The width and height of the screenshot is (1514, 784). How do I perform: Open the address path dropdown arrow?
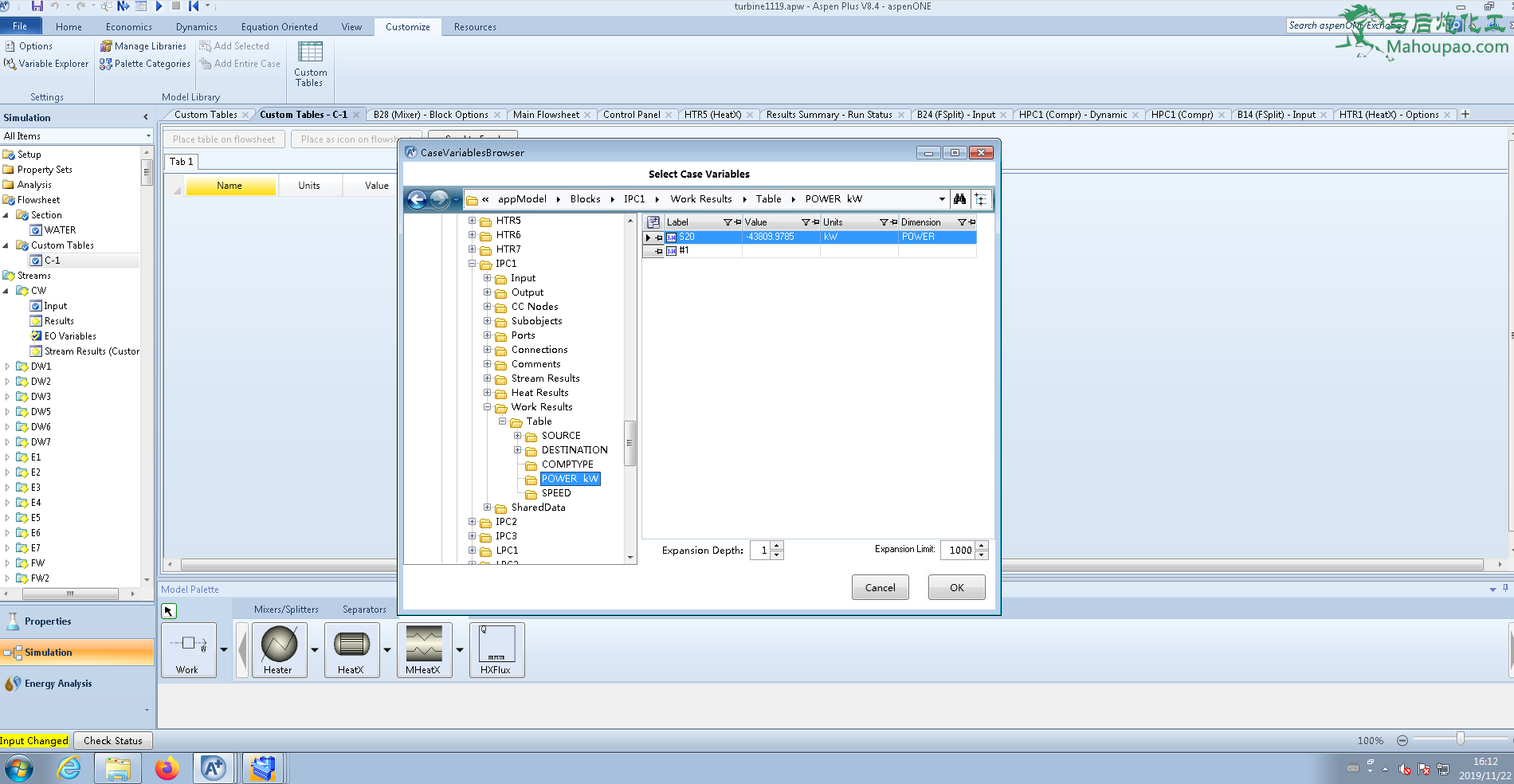942,199
